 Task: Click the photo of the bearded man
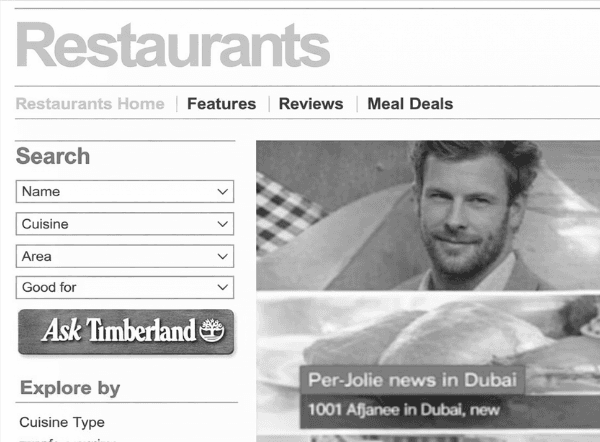428,215
